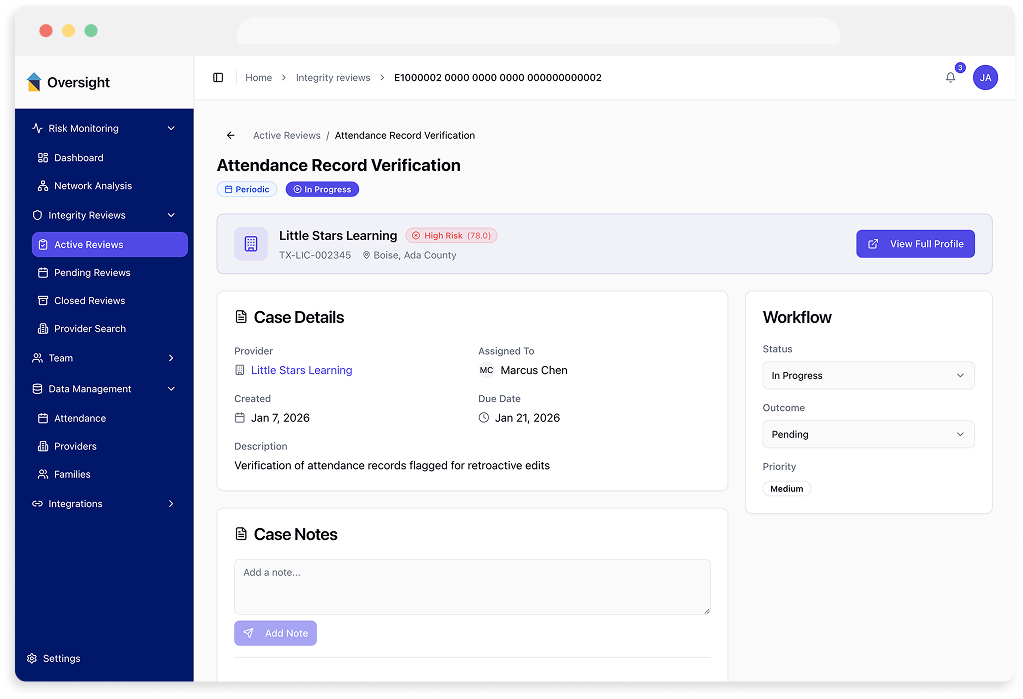Click the back arrow above Active Reviews
1023x699 pixels.
click(229, 135)
